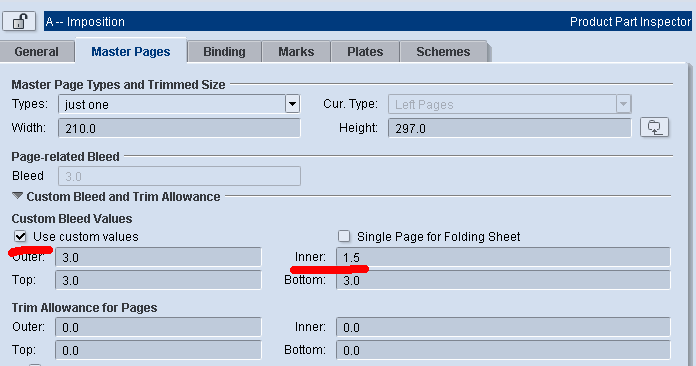
Task: Click Trim Allowance Top field 0.0
Action: [x=158, y=350]
